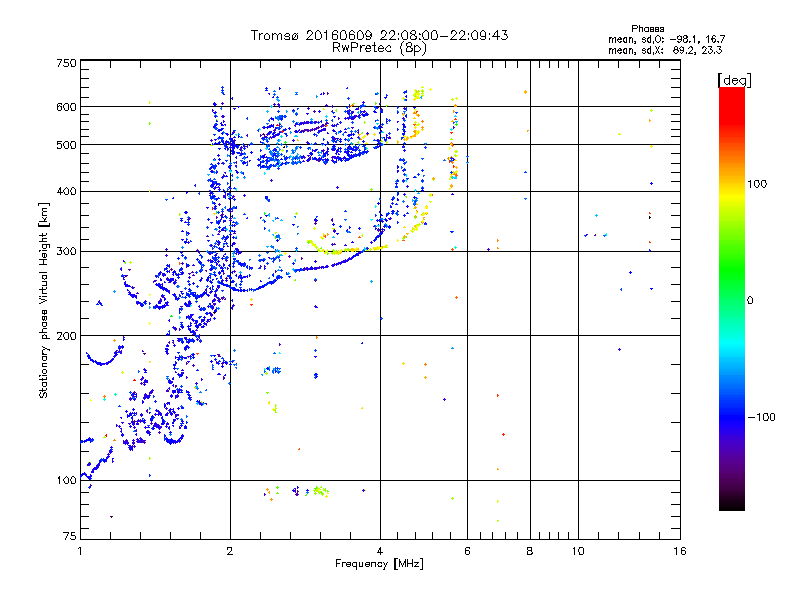Click the '750' height axis tick label
This screenshot has height=600, width=800.
pos(66,63)
